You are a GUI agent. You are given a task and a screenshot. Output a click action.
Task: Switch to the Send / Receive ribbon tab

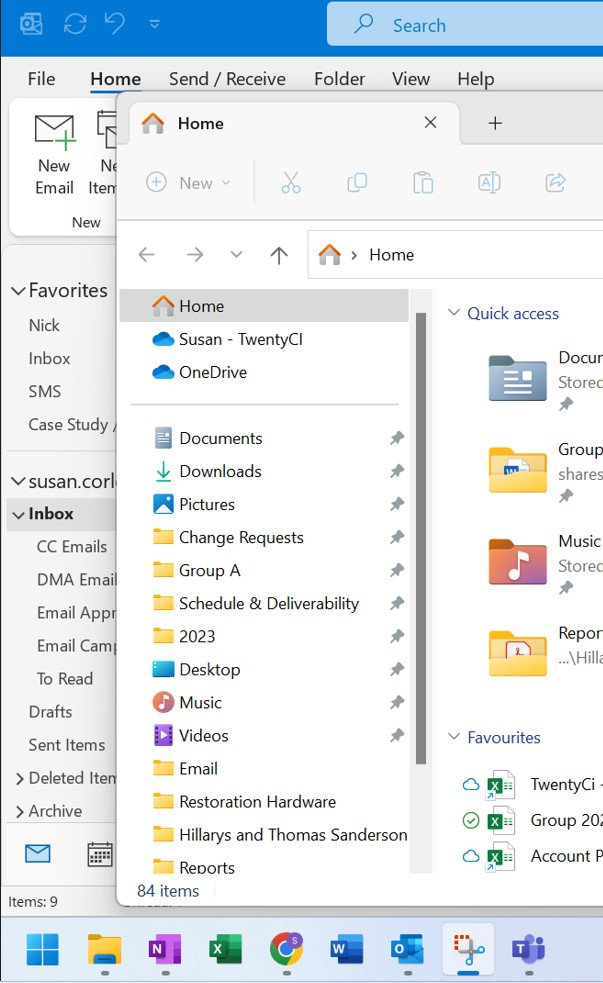228,78
